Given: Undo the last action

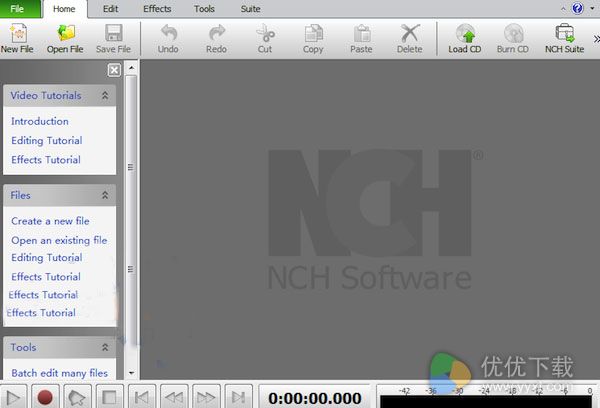Looking at the screenshot, I should coord(168,38).
